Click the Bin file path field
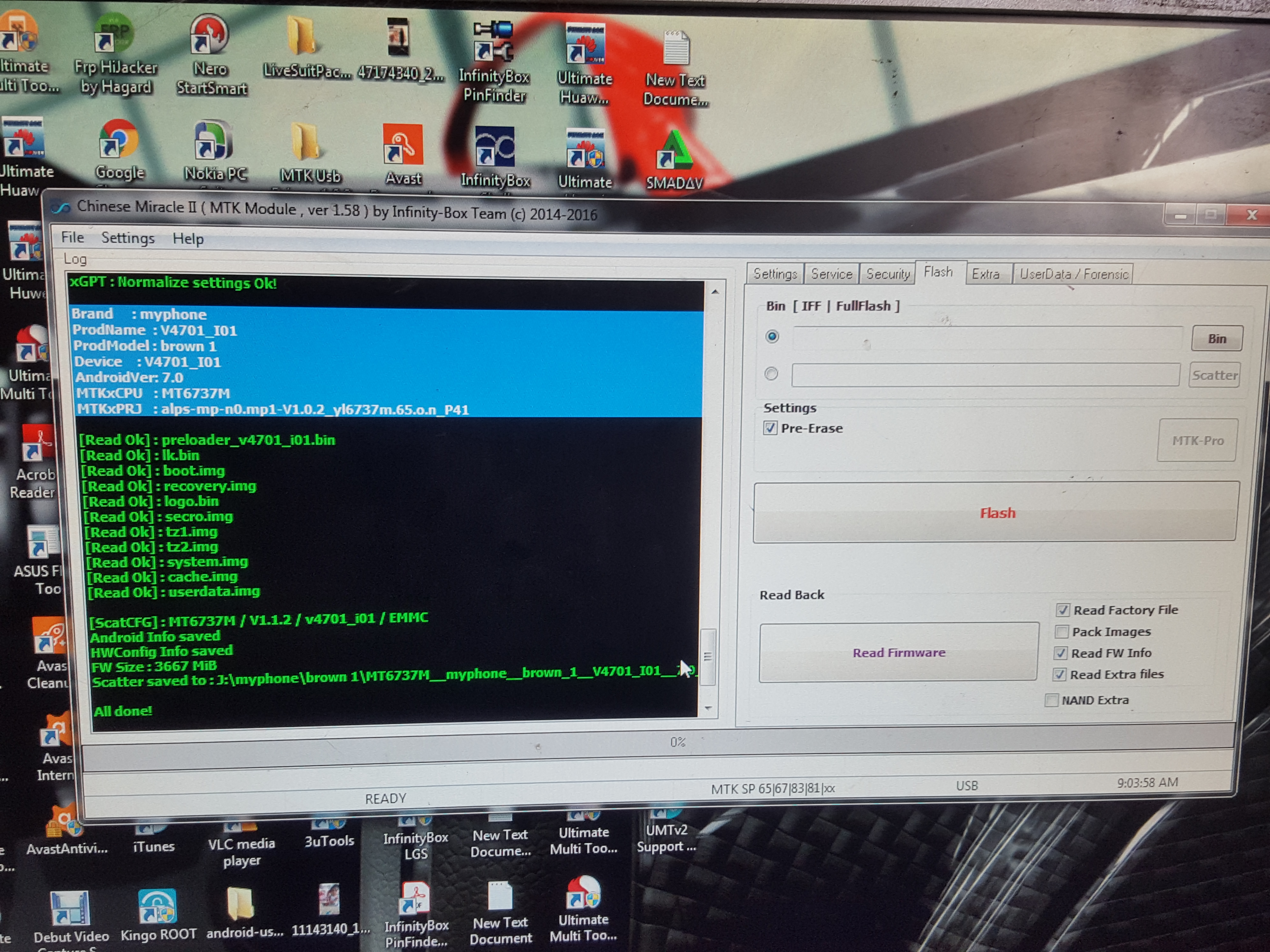1270x952 pixels. [x=988, y=339]
